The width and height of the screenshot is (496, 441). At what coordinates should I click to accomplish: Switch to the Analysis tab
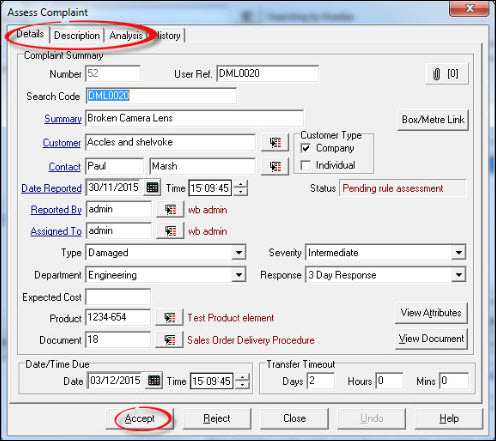coord(126,35)
